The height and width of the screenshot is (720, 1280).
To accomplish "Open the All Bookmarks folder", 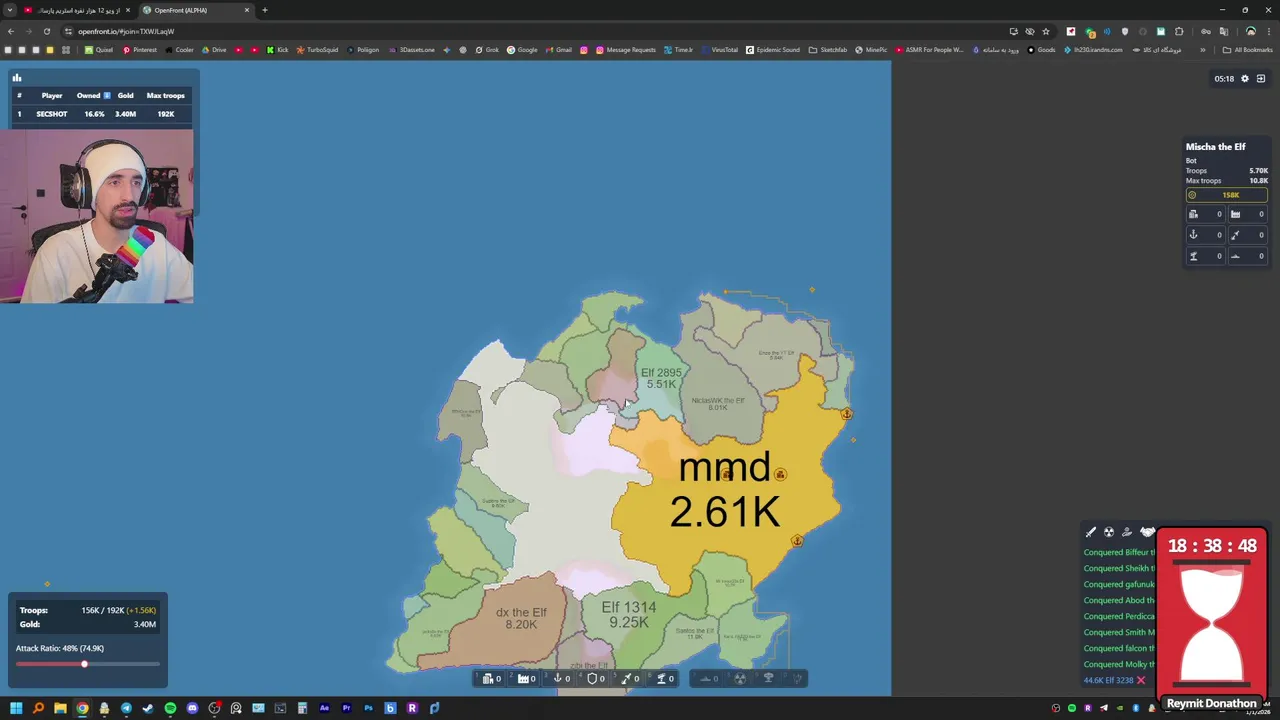I will pyautogui.click(x=1247, y=50).
